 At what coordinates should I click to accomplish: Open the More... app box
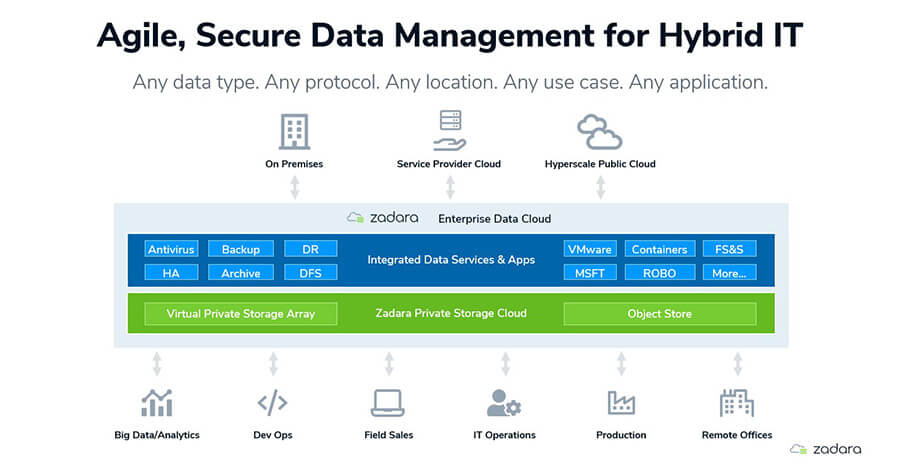[x=730, y=273]
